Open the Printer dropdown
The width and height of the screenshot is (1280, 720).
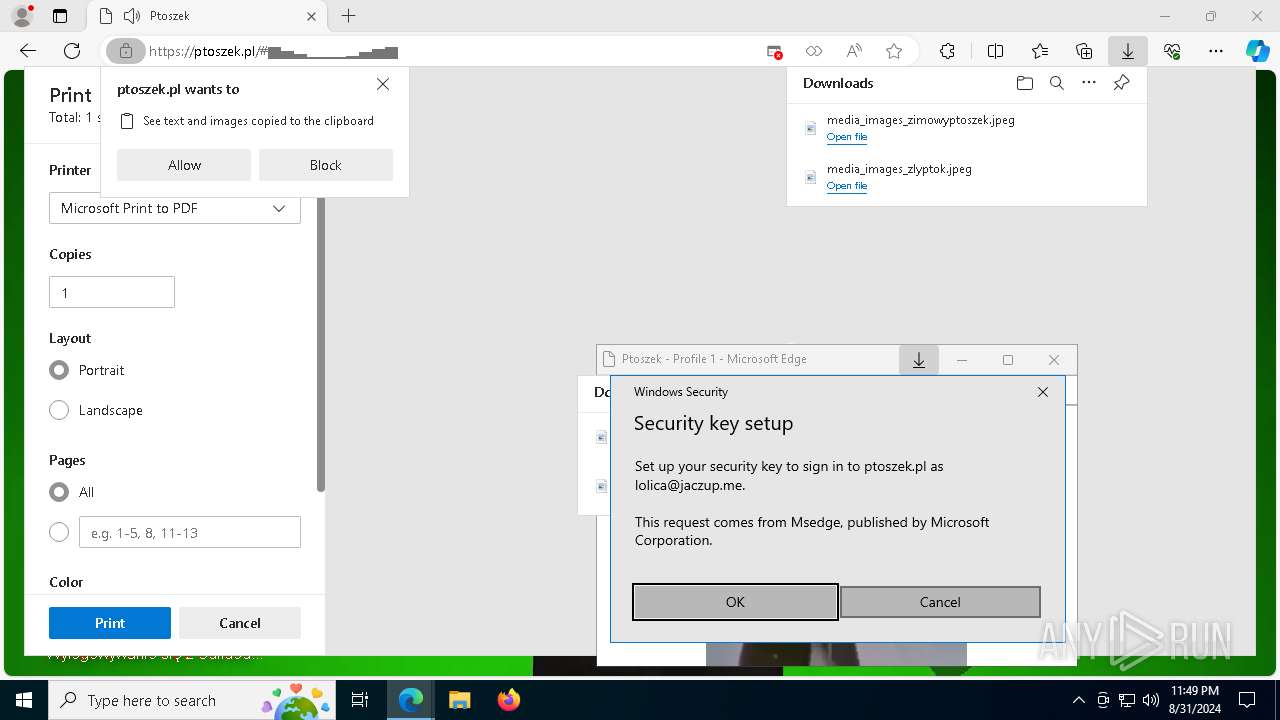[x=175, y=208]
